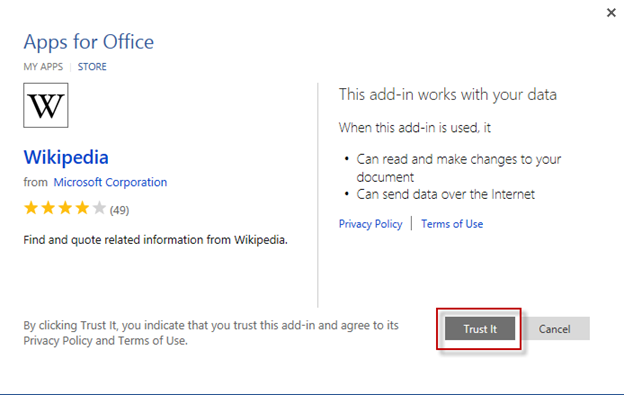
Task: Click the (49) review count
Action: (119, 210)
